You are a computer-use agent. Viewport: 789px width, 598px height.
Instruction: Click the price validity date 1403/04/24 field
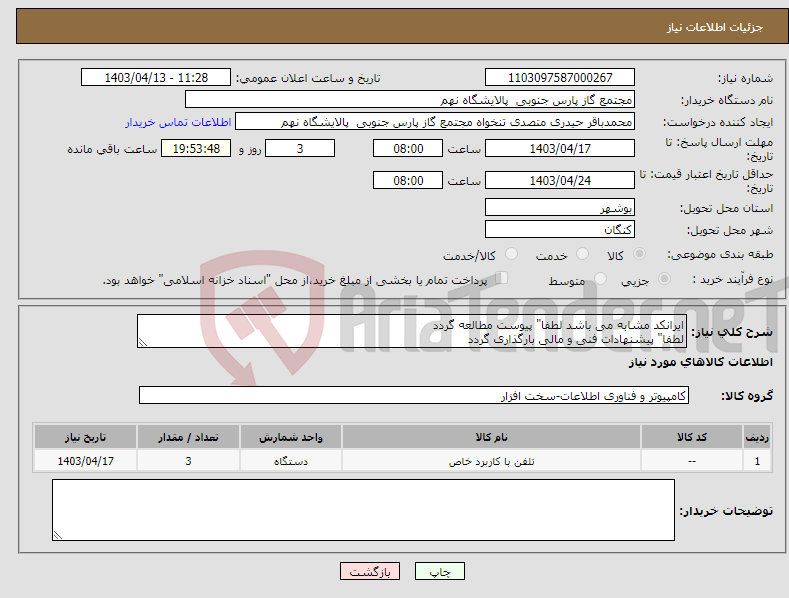point(560,180)
